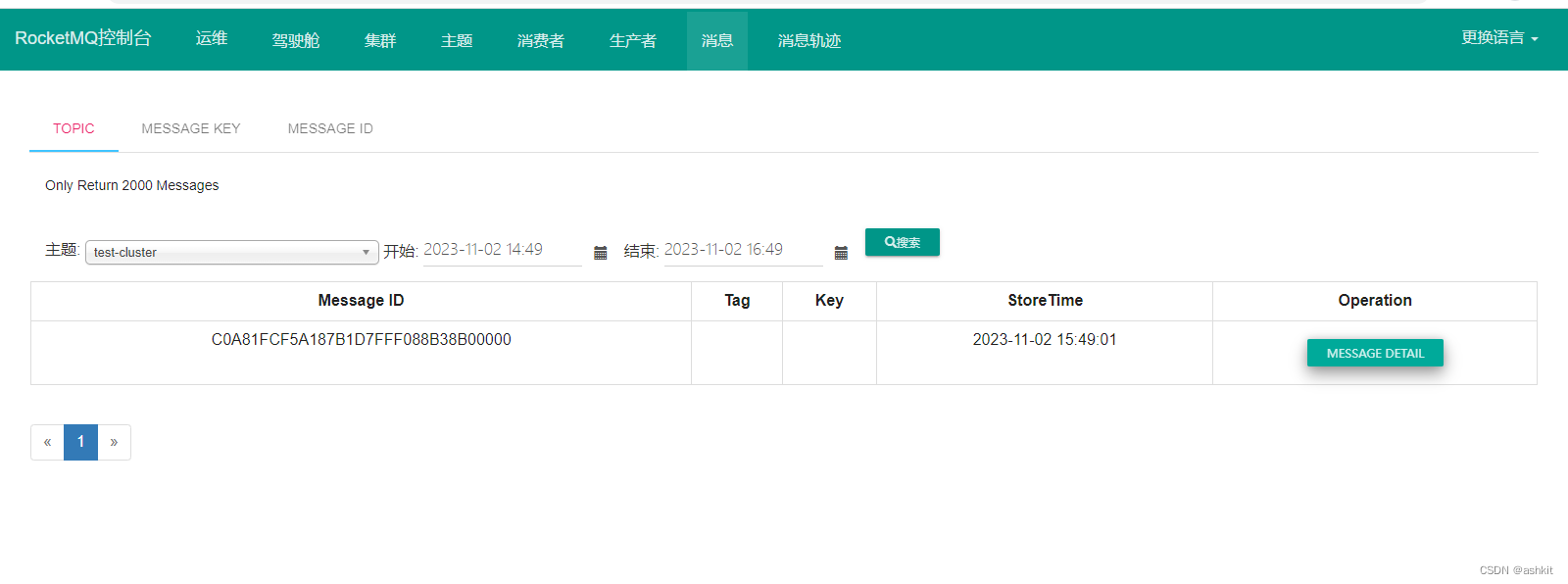Open the 驾驶舱 dashboard menu
This screenshot has height=584, width=1568.
click(x=296, y=40)
